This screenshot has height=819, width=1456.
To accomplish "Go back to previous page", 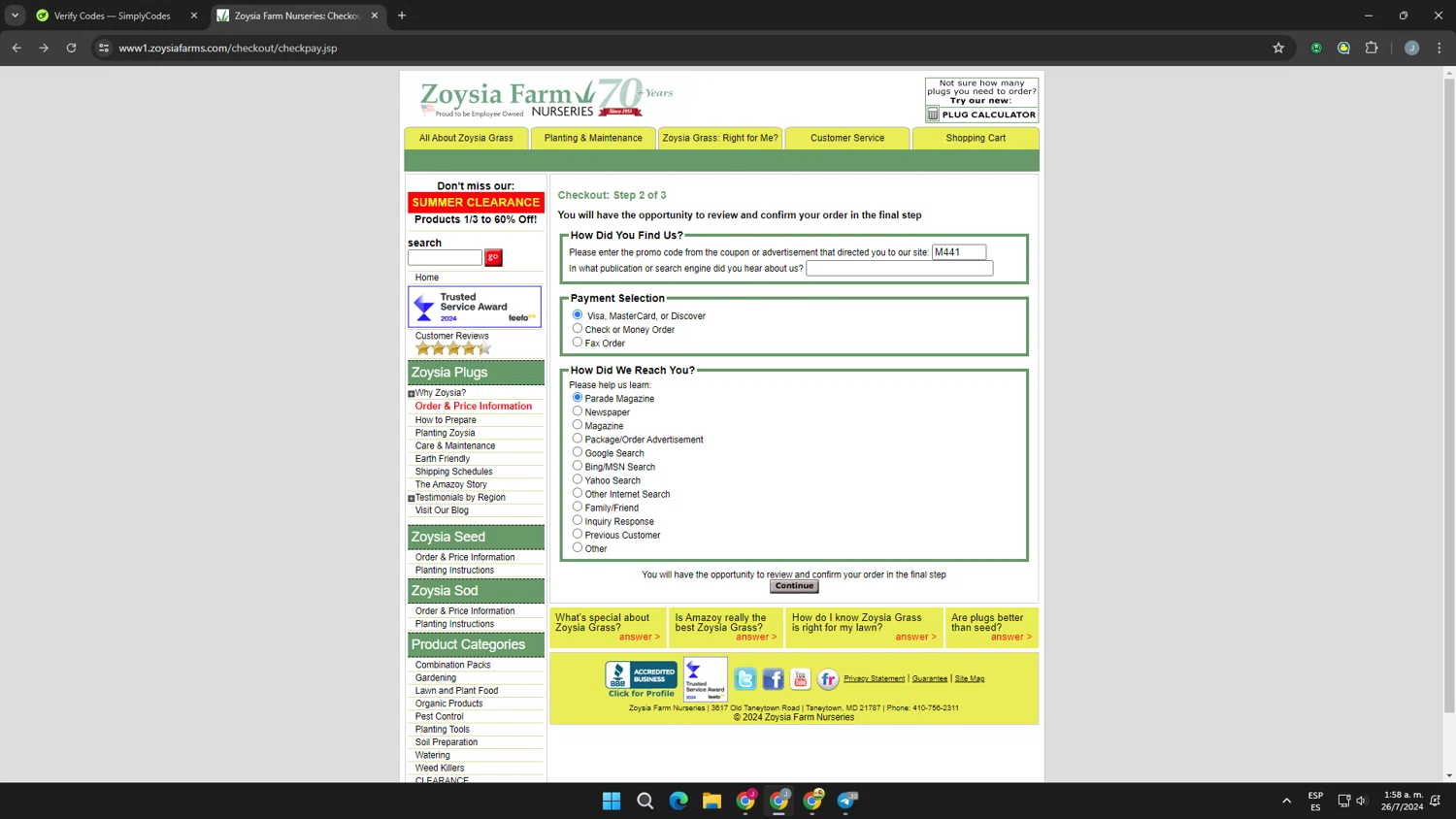I will 17,48.
